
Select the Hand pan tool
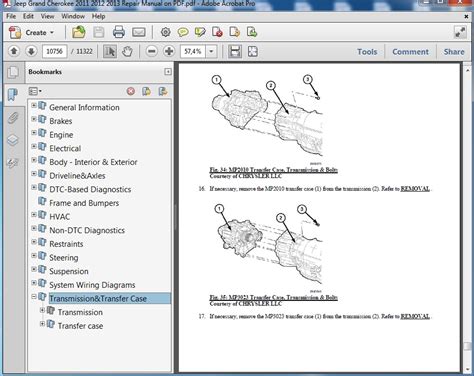point(127,51)
